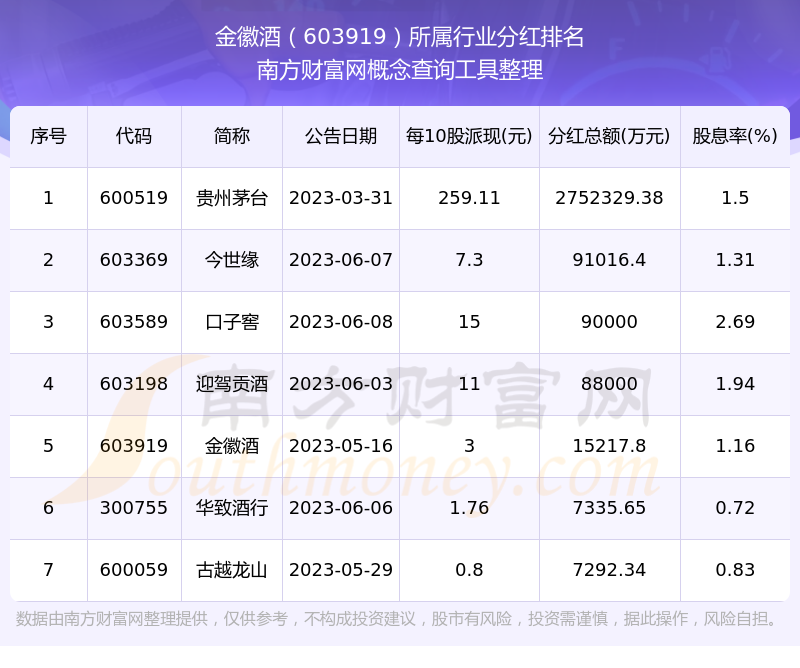Click total dividend 88000
Image resolution: width=800 pixels, height=668 pixels.
coord(609,384)
